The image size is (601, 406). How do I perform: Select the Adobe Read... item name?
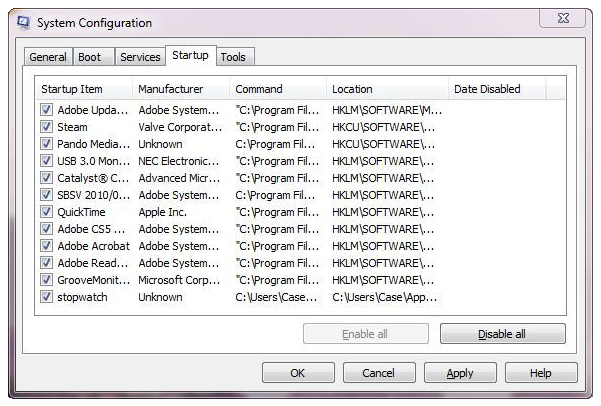[x=93, y=263]
